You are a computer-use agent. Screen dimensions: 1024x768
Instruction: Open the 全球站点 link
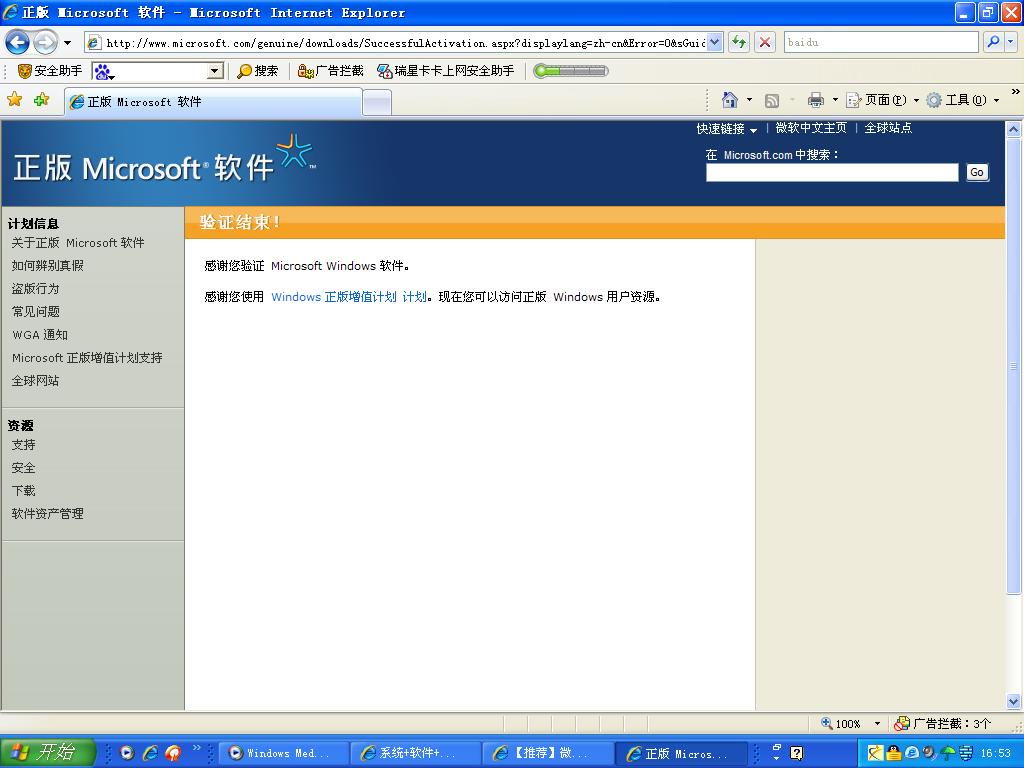[888, 128]
